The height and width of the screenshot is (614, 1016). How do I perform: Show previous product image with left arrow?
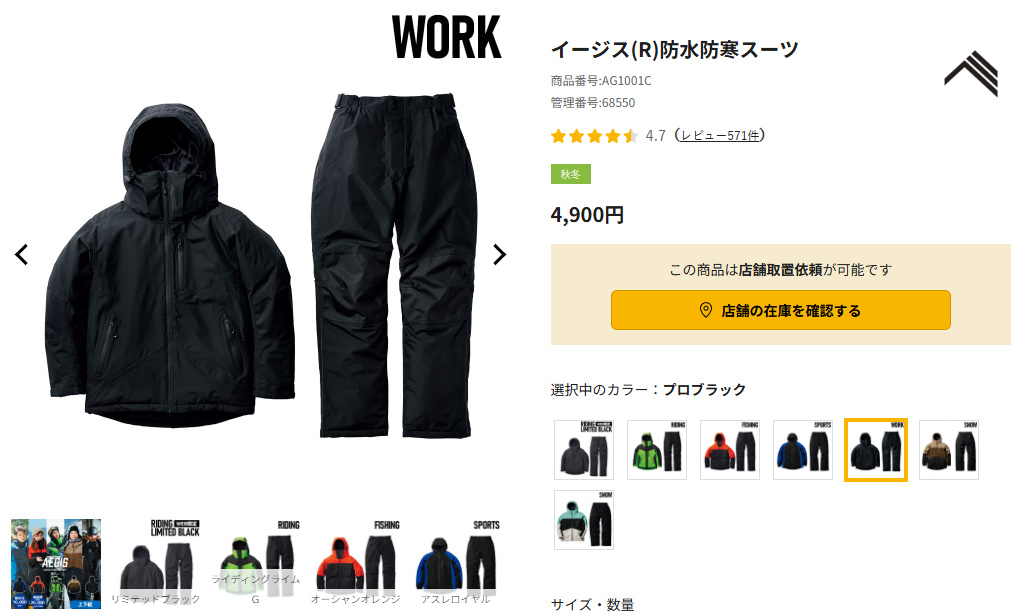[x=21, y=255]
